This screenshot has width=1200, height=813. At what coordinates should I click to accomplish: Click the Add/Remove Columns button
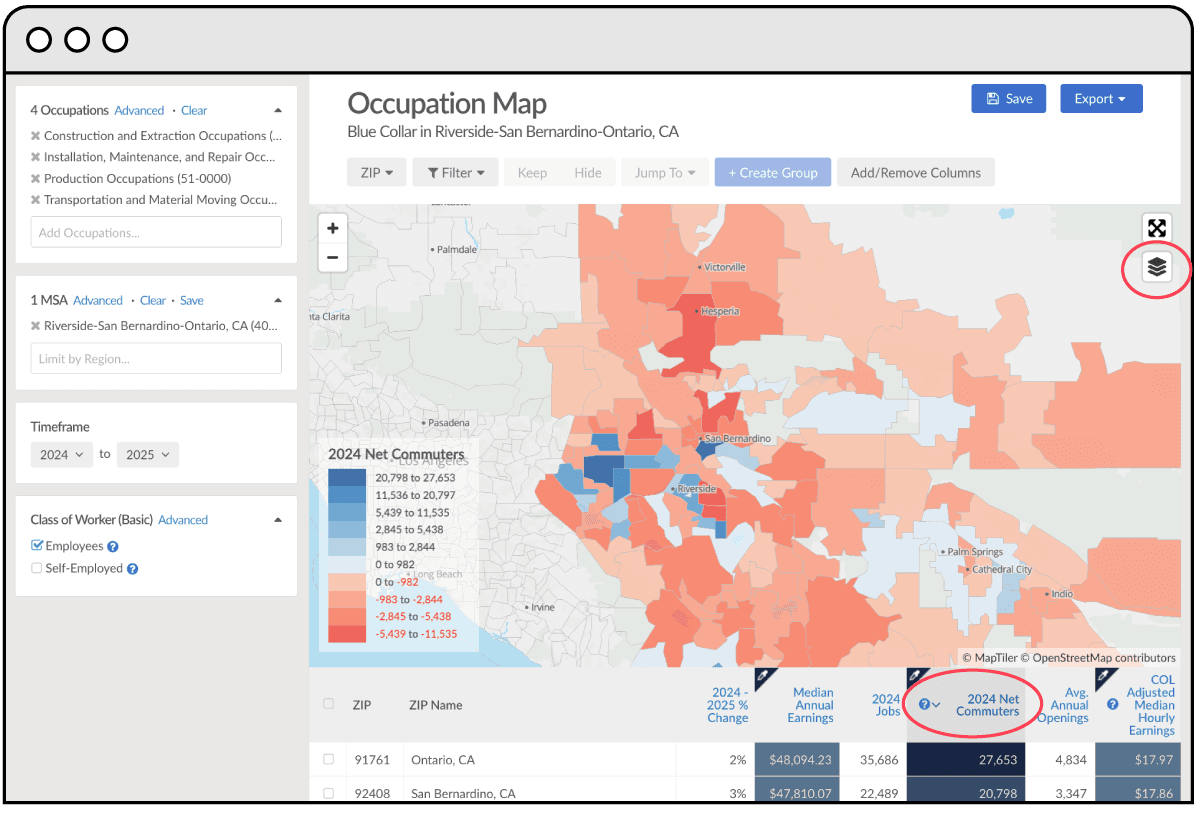point(915,173)
